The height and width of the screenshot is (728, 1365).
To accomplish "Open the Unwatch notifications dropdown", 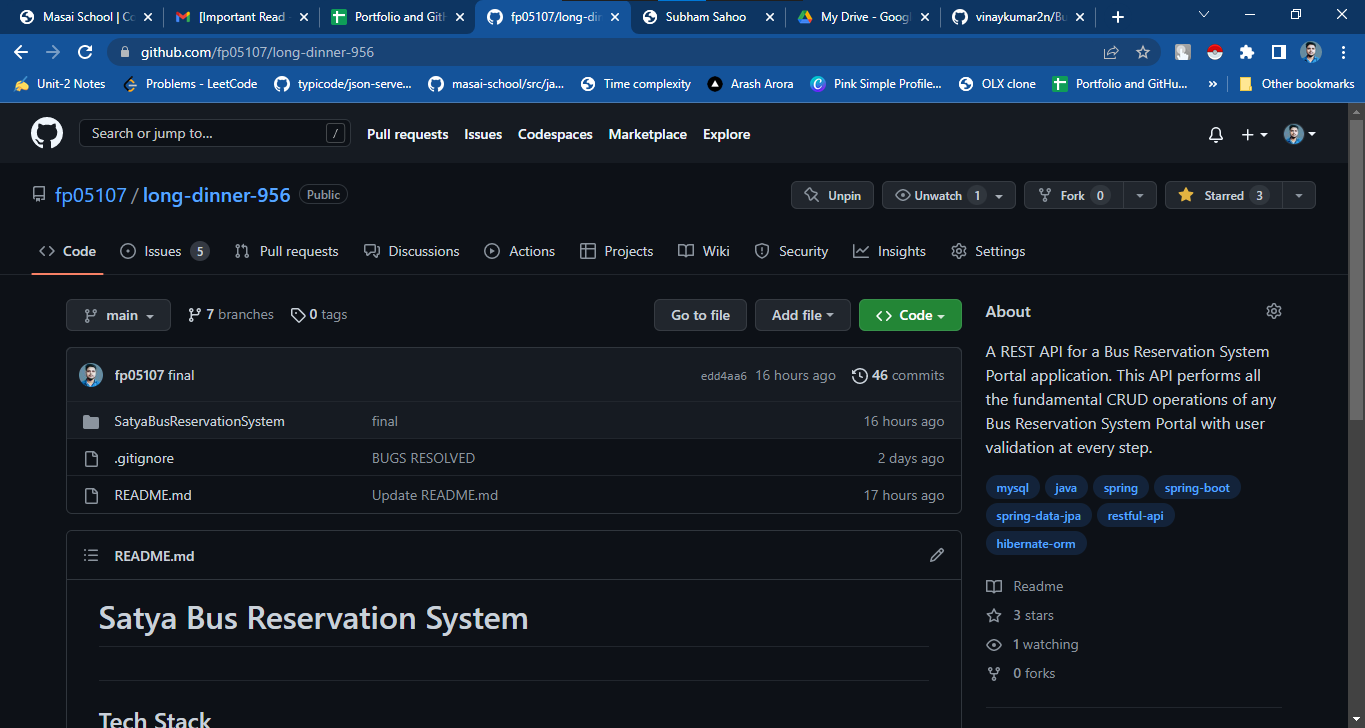I will pos(948,195).
